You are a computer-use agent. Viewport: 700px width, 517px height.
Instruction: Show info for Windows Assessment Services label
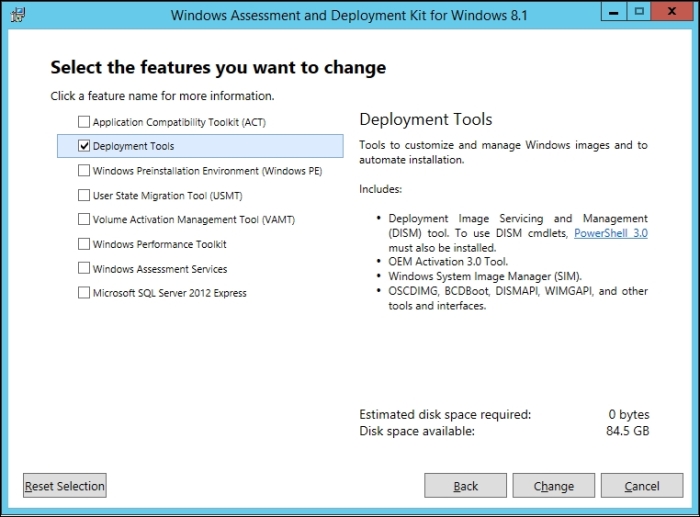160,269
